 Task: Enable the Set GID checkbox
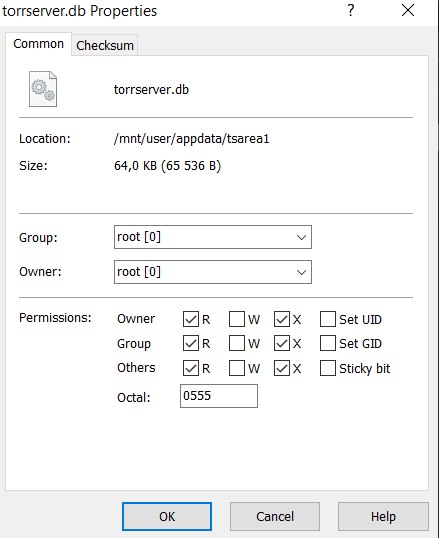tap(328, 343)
